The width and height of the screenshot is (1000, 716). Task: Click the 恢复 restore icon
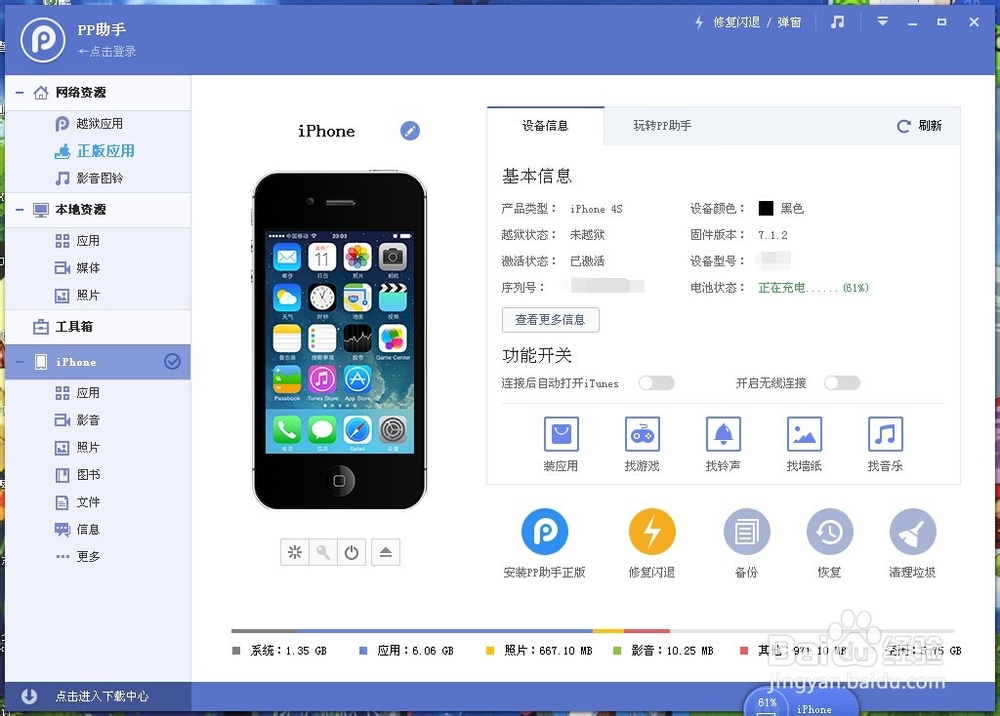click(x=830, y=531)
